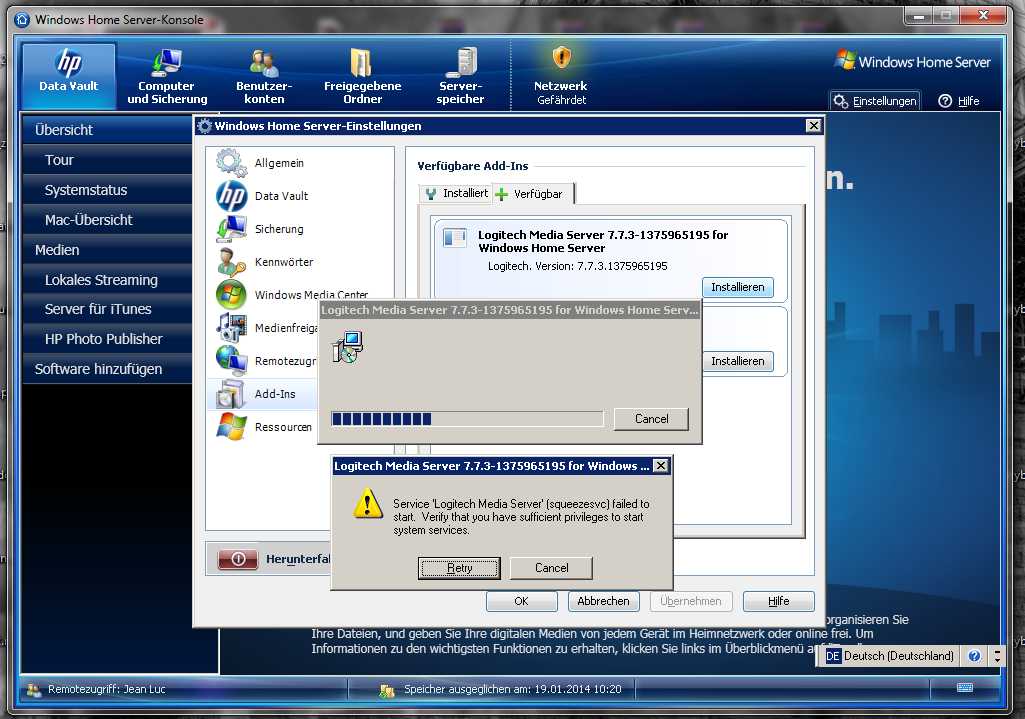
Task: Select Ressourcen settings category
Action: 283,427
